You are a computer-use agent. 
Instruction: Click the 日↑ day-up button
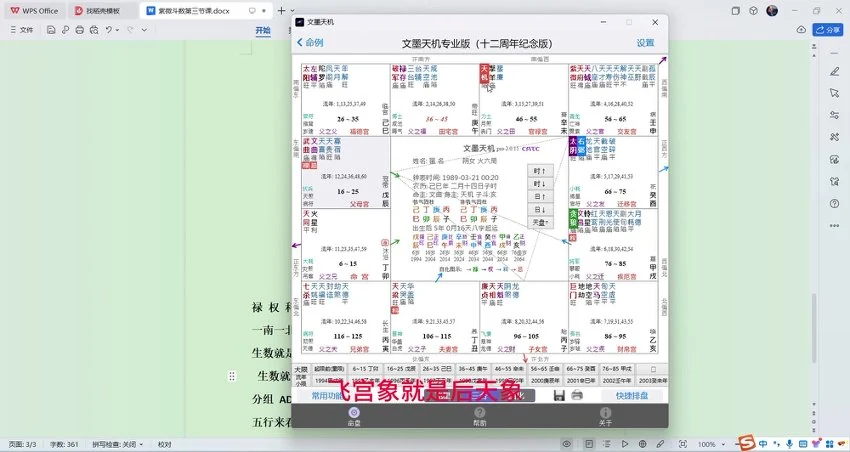pyautogui.click(x=540, y=197)
